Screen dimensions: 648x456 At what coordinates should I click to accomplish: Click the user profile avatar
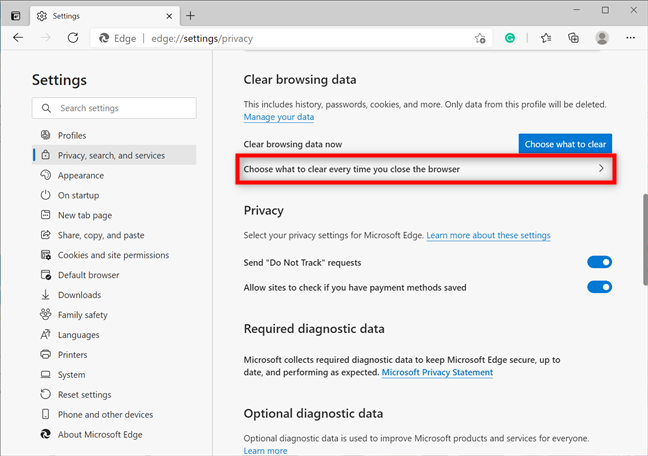tap(602, 38)
